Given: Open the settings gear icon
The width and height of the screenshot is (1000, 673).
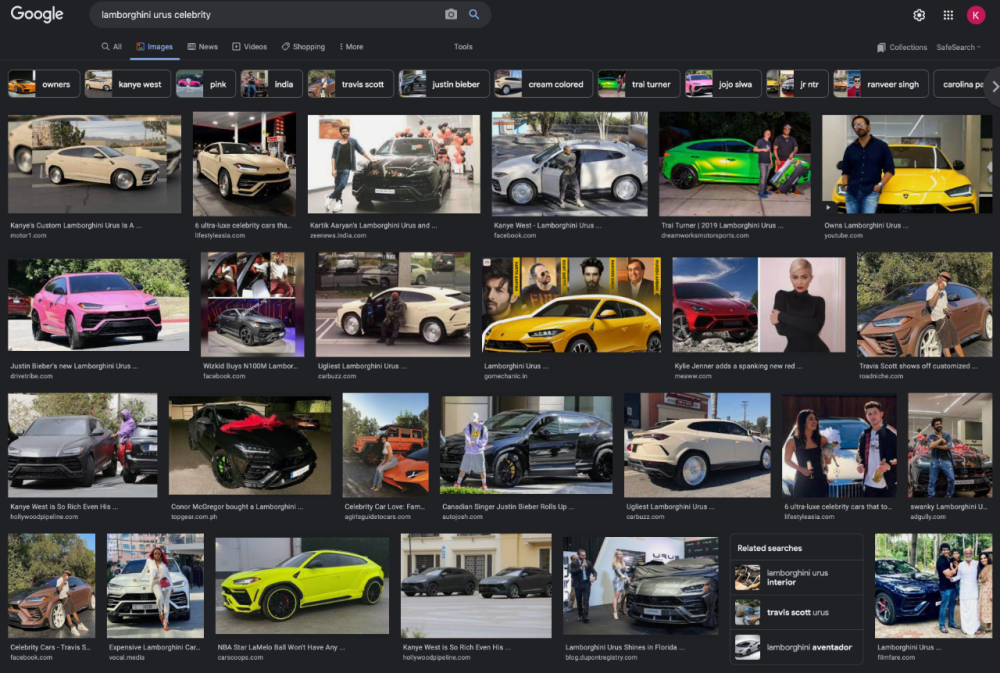Looking at the screenshot, I should tap(919, 15).
